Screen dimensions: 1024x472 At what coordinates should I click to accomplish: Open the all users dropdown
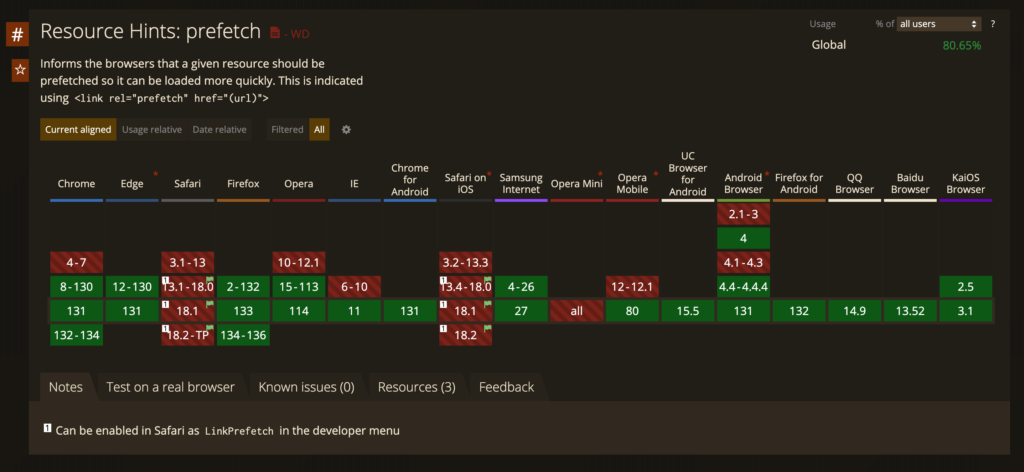(x=938, y=23)
